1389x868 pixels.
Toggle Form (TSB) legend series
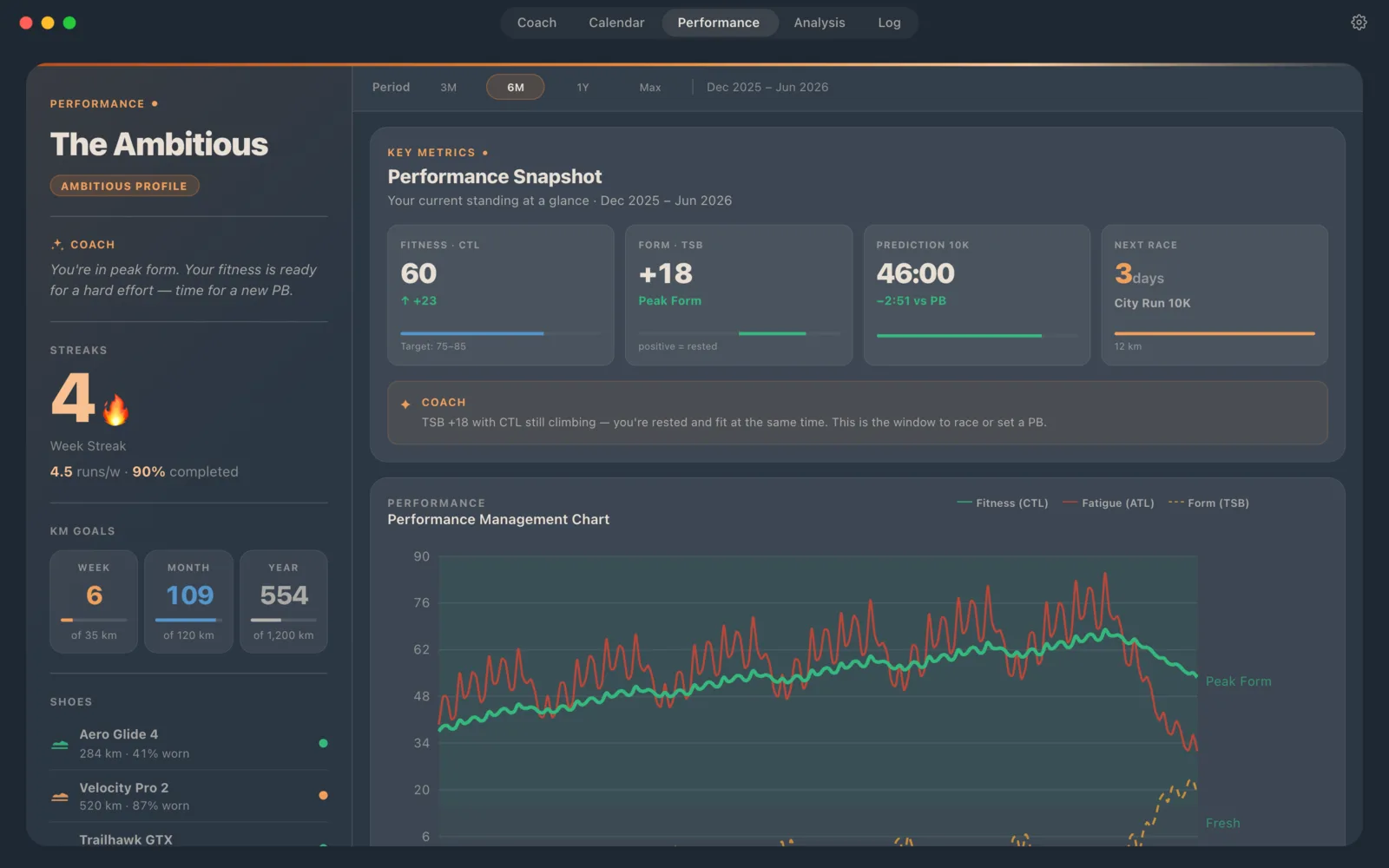(x=1208, y=503)
